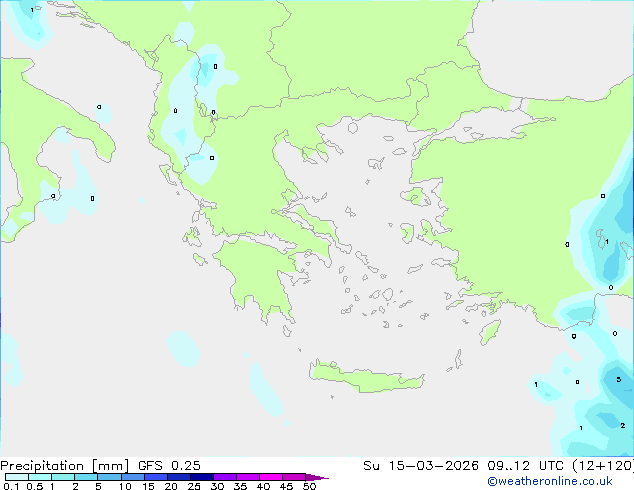634x490 pixels.
Task: Choose the 20–25 mm legend color swatch
Action: coord(178,477)
